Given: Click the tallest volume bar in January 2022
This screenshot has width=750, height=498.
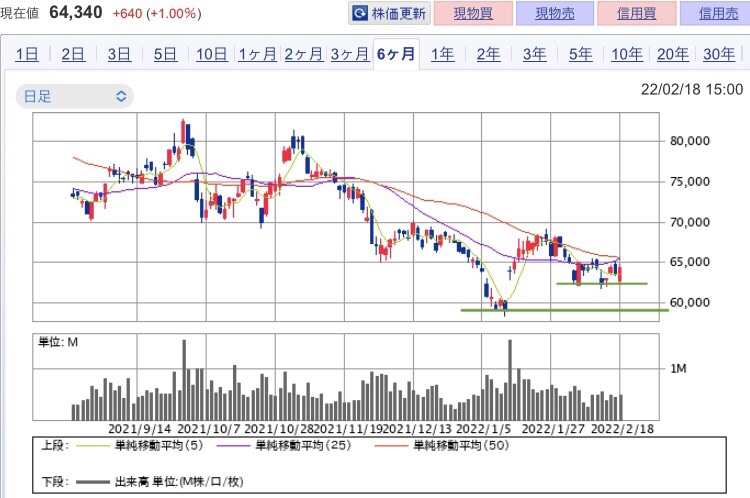Looking at the screenshot, I should [x=510, y=380].
